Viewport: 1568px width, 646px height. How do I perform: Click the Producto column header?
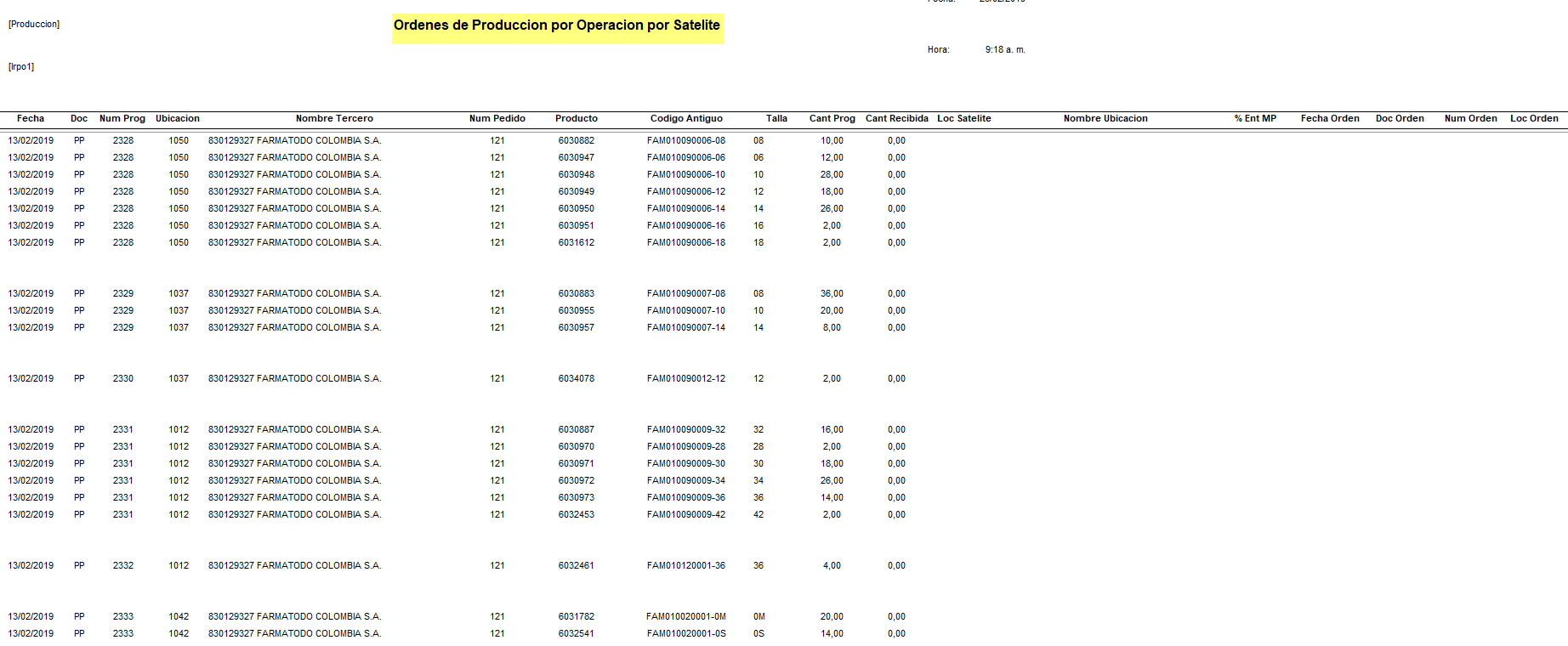point(577,118)
